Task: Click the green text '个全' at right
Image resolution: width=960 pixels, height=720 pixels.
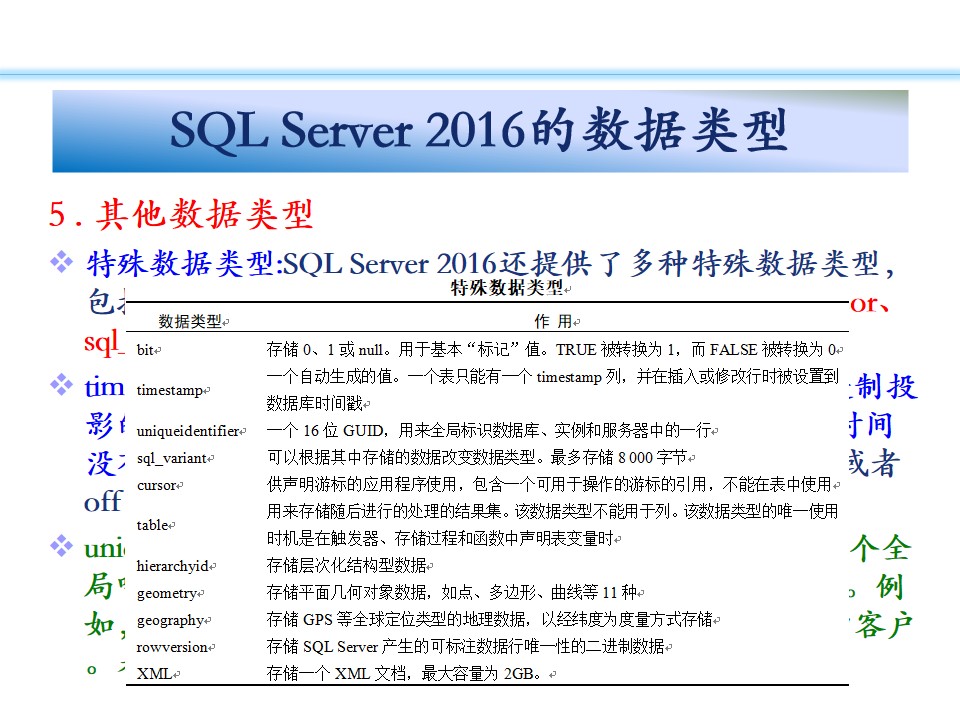Action: [880, 547]
